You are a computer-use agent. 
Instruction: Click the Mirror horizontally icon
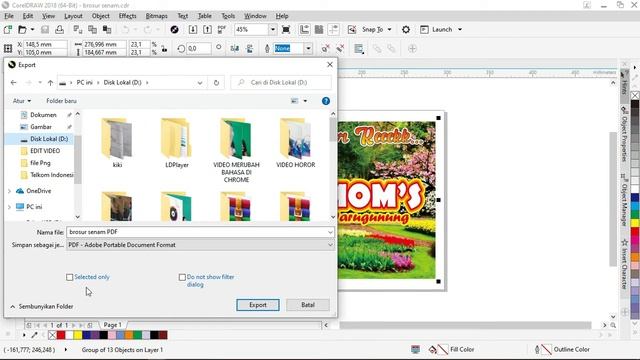[x=235, y=48]
